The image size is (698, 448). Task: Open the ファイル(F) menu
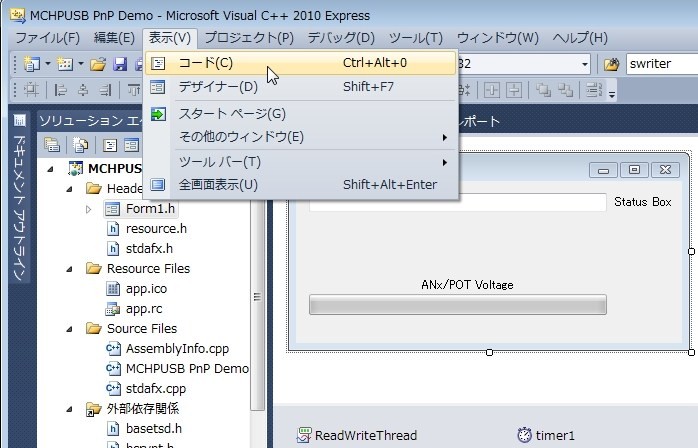pyautogui.click(x=48, y=38)
